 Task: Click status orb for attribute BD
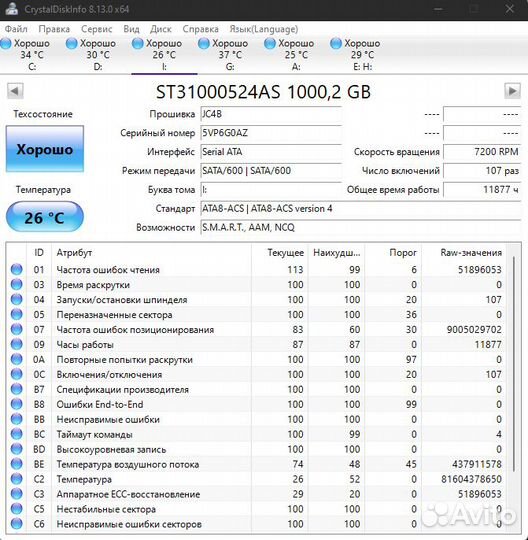[x=16, y=449]
